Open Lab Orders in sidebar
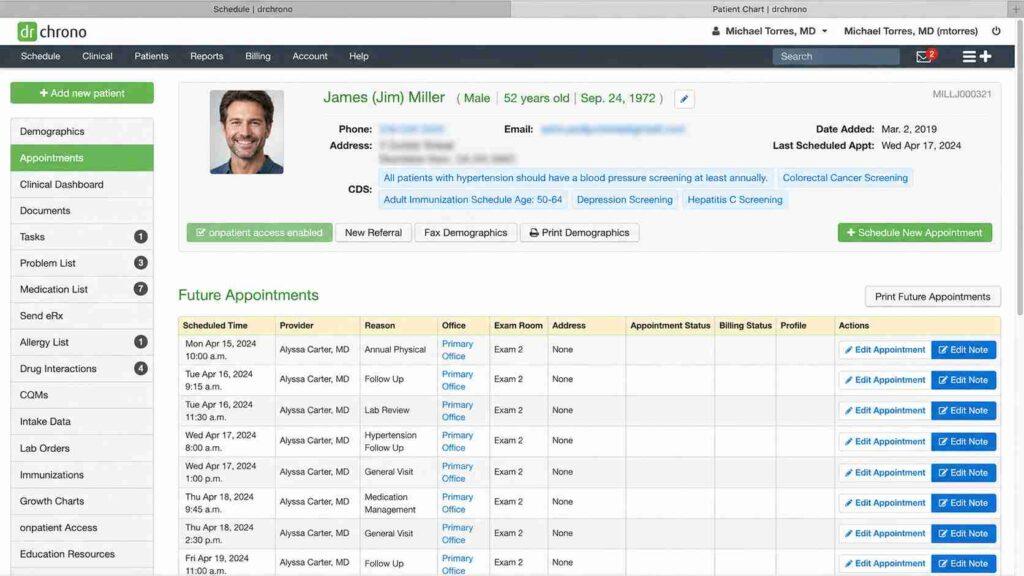 pyautogui.click(x=82, y=448)
